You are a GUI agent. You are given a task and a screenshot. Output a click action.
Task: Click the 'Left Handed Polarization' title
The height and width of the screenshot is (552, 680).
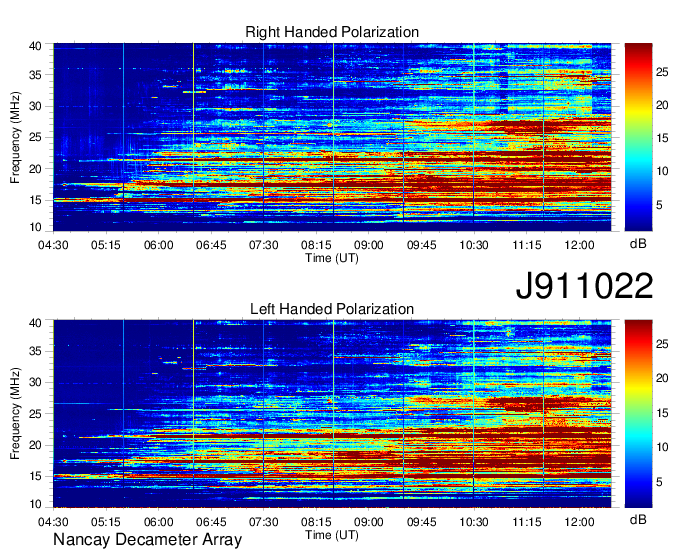tap(332, 309)
